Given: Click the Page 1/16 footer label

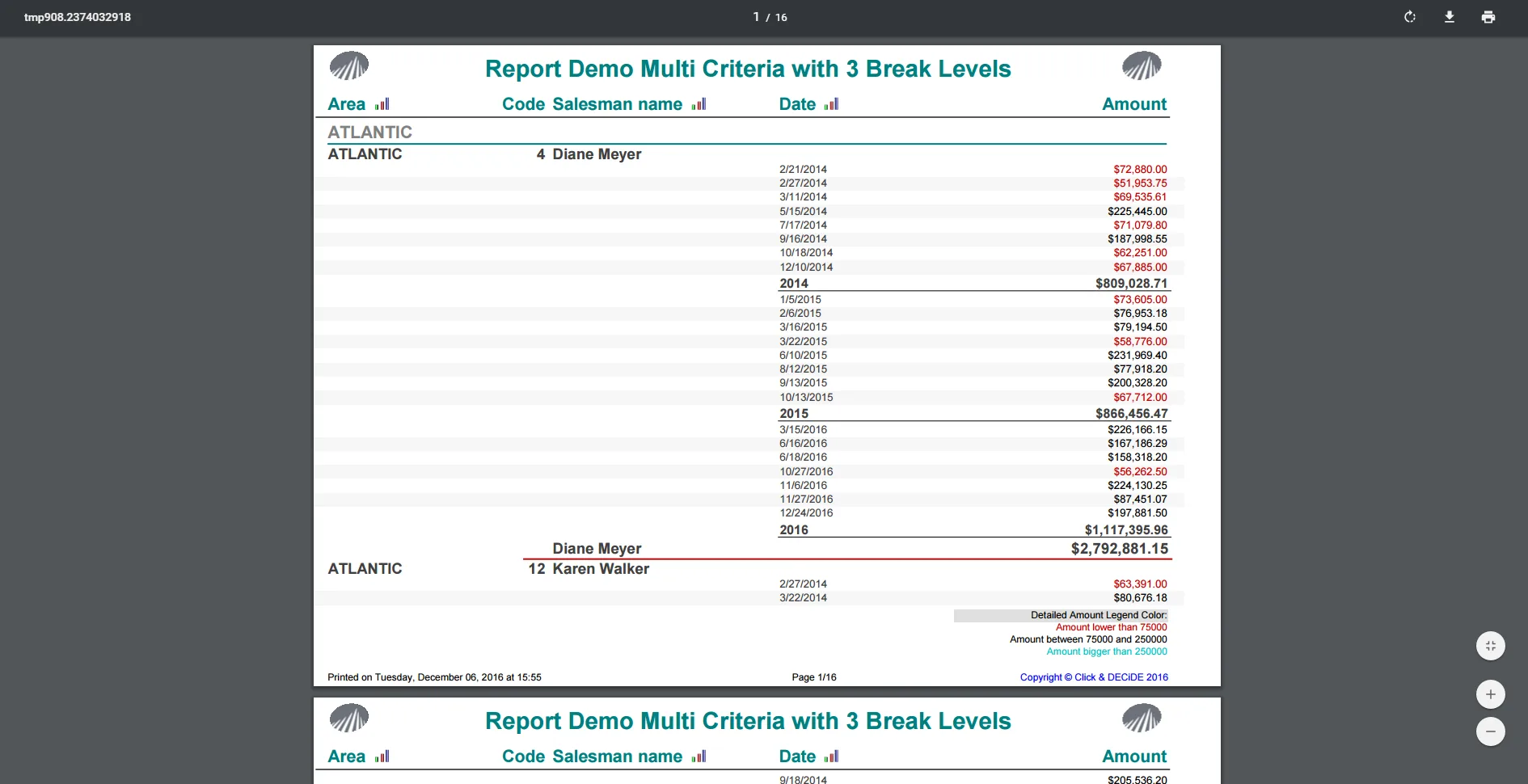Looking at the screenshot, I should tap(814, 677).
